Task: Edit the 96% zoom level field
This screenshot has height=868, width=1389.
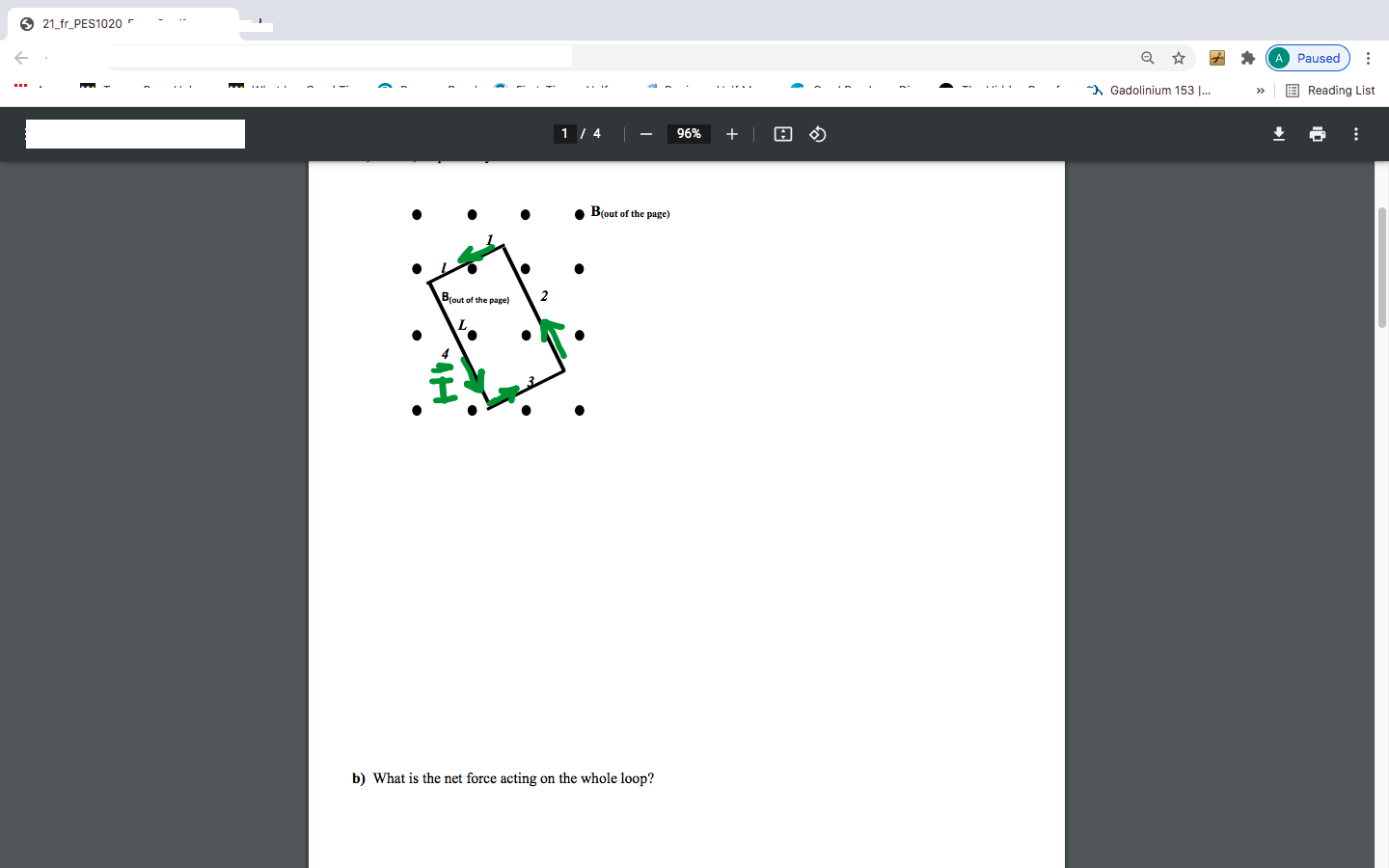Action: [x=689, y=134]
